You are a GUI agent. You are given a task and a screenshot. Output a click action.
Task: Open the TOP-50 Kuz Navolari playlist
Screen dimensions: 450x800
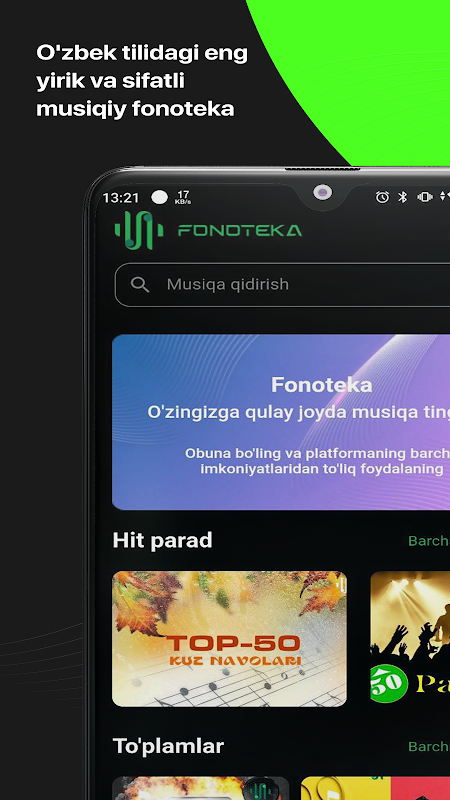coord(230,639)
